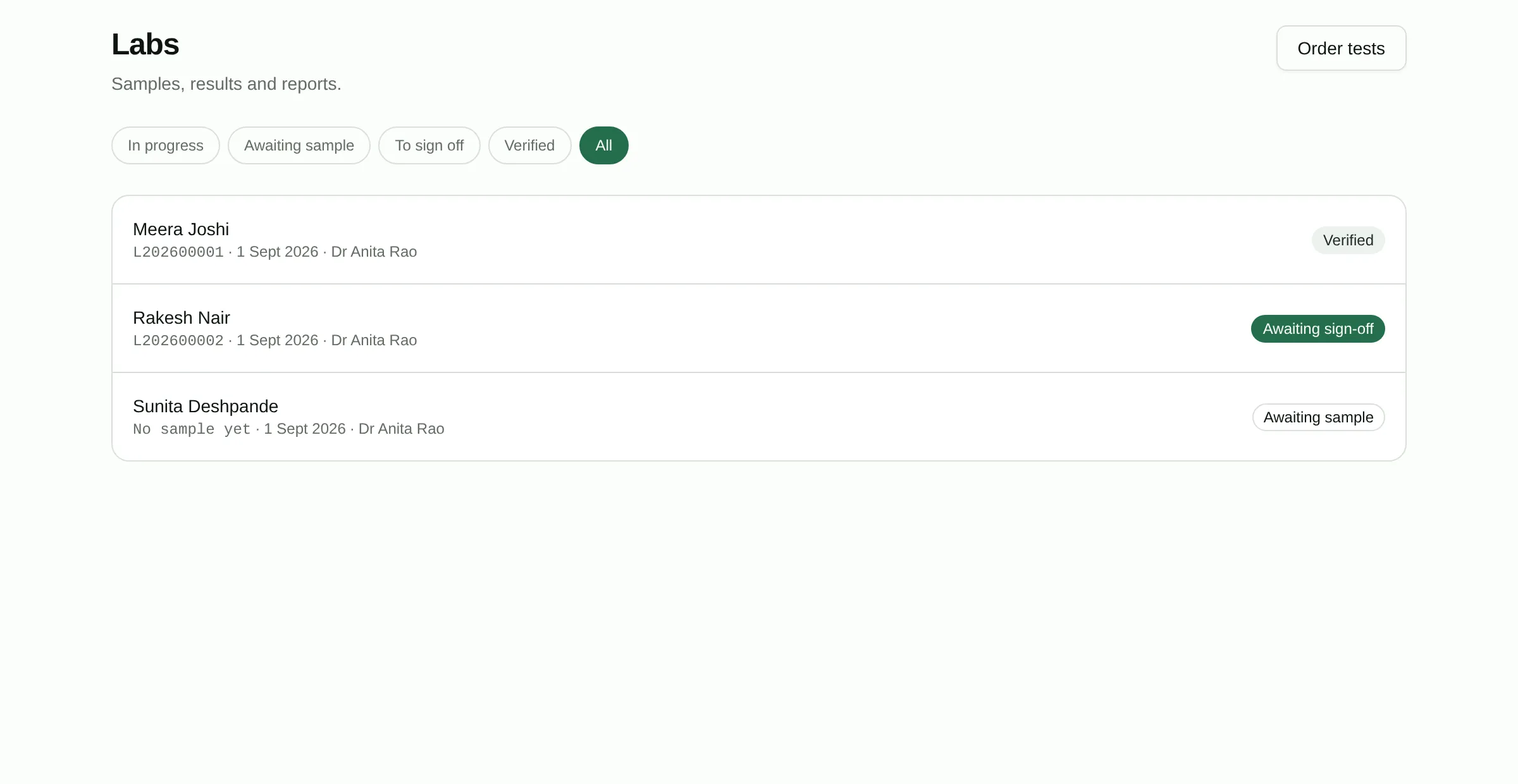1518x784 pixels.
Task: Click the Labs page heading
Action: pos(145,44)
